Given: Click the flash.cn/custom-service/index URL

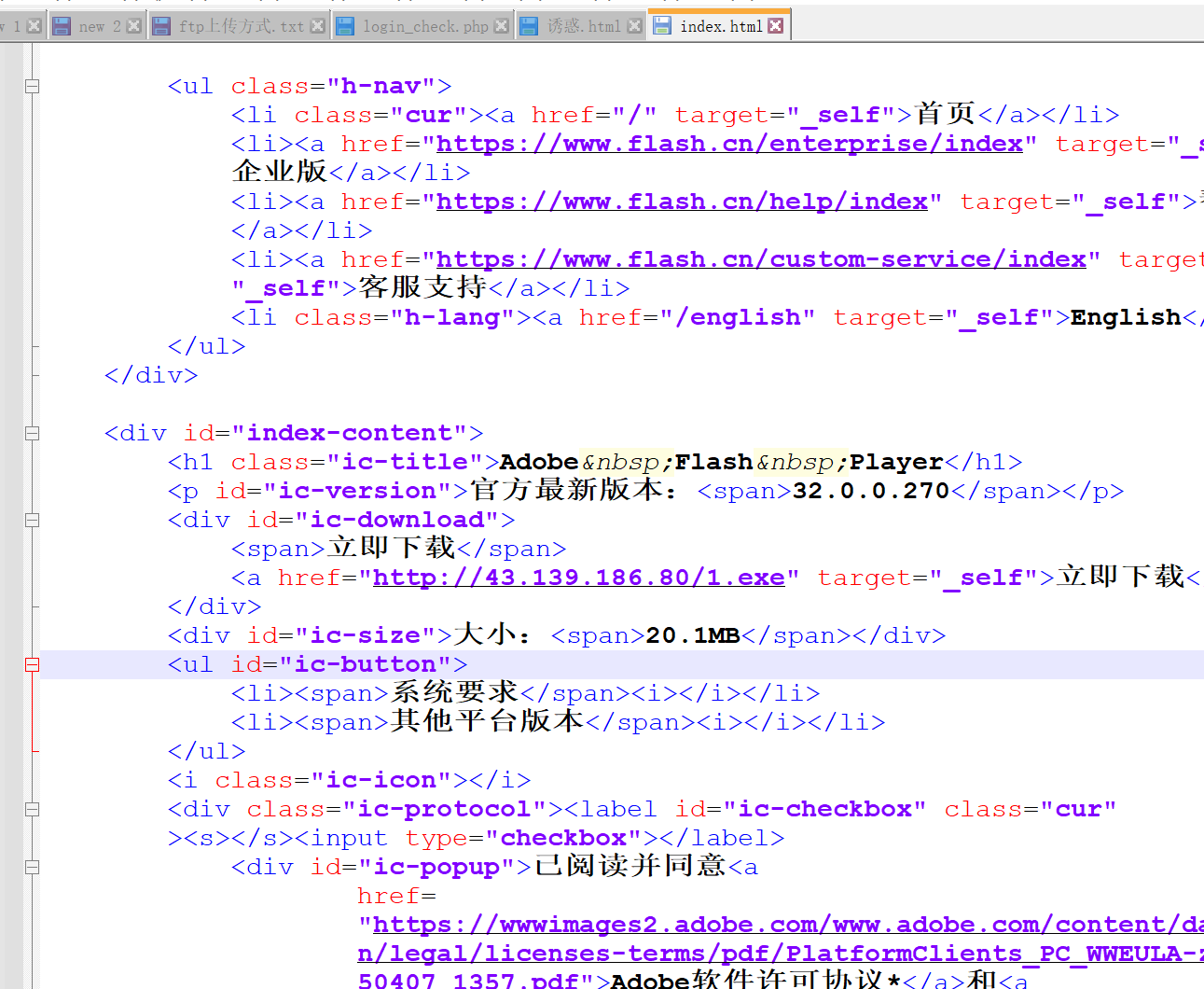Looking at the screenshot, I should pos(761,259).
